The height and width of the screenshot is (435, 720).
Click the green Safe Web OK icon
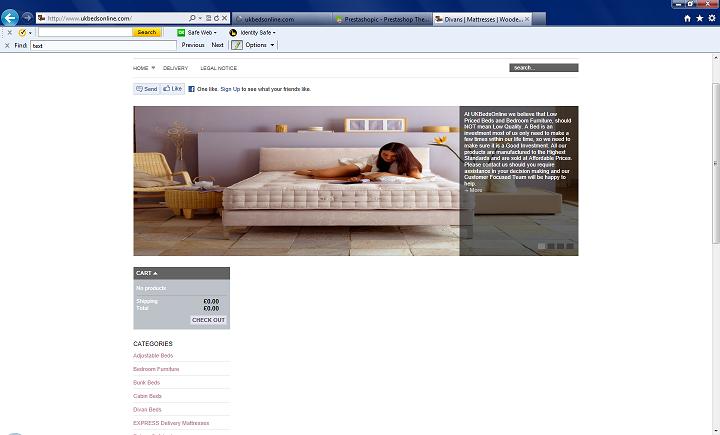coord(181,33)
